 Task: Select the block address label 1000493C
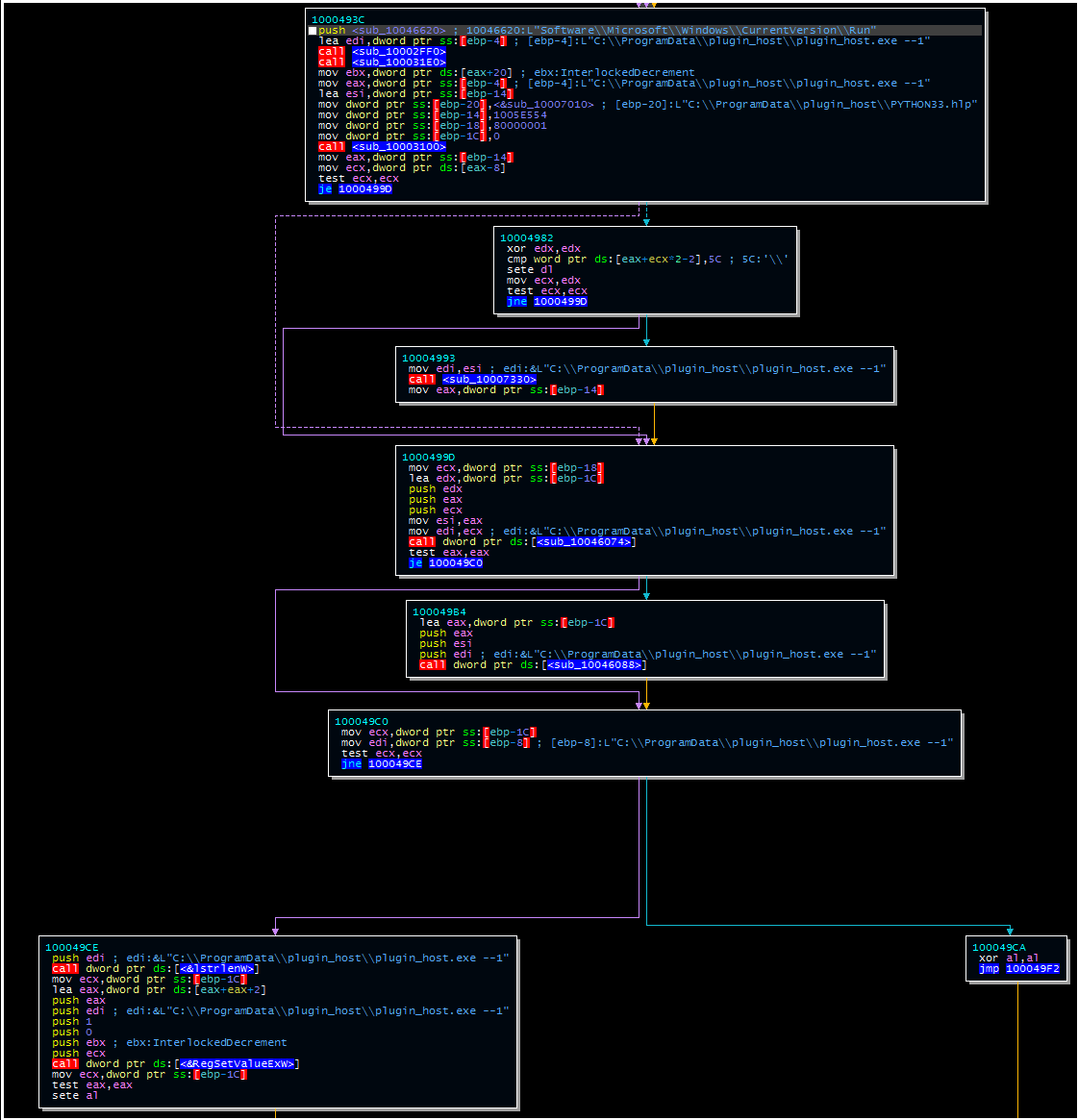[x=338, y=20]
